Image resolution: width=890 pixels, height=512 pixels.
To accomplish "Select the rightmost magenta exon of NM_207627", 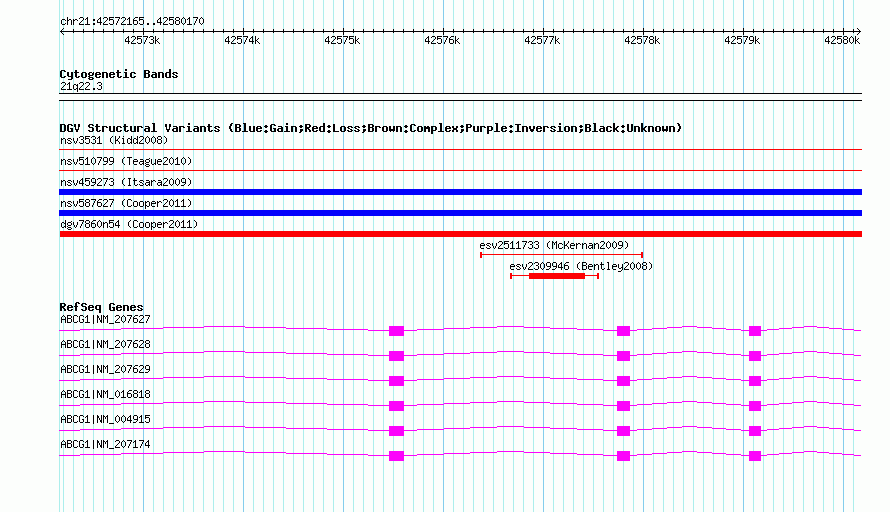I will point(755,331).
